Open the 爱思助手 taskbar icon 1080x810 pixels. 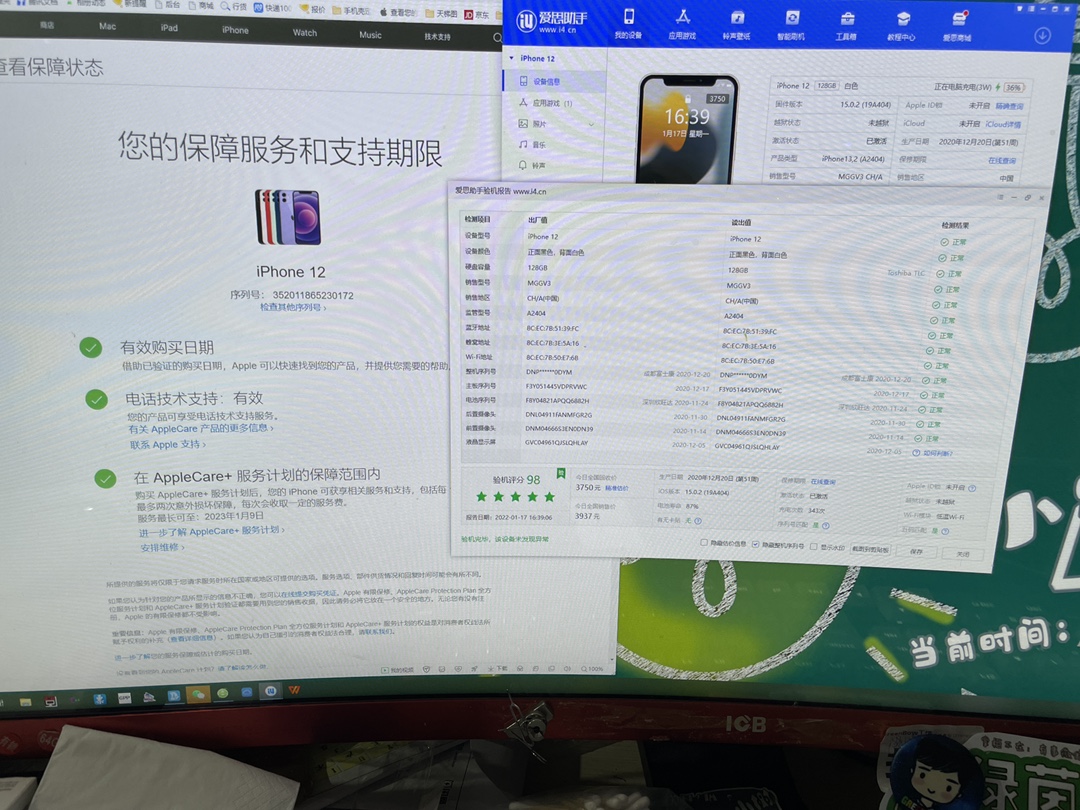pyautogui.click(x=271, y=690)
